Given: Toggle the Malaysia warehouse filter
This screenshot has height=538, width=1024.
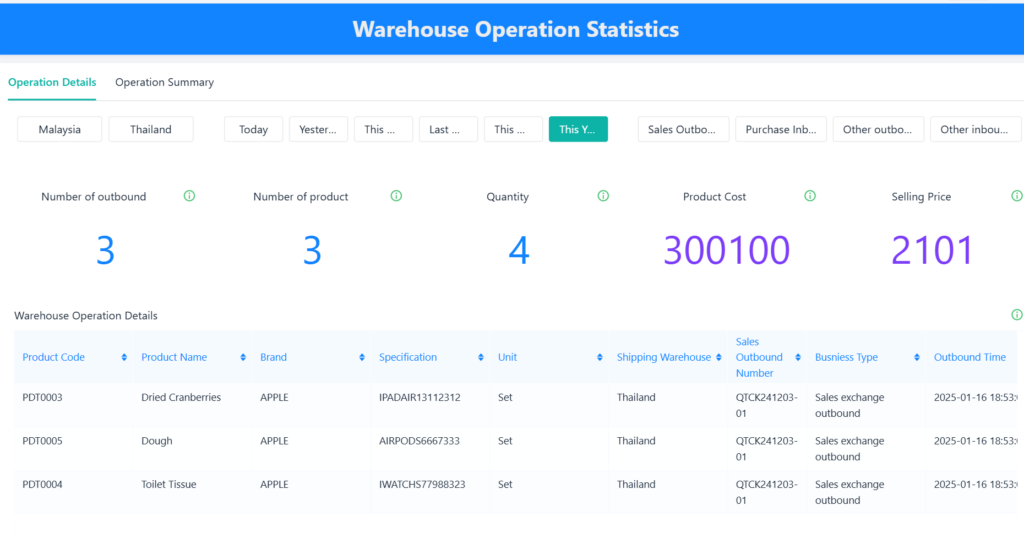Looking at the screenshot, I should [x=60, y=129].
